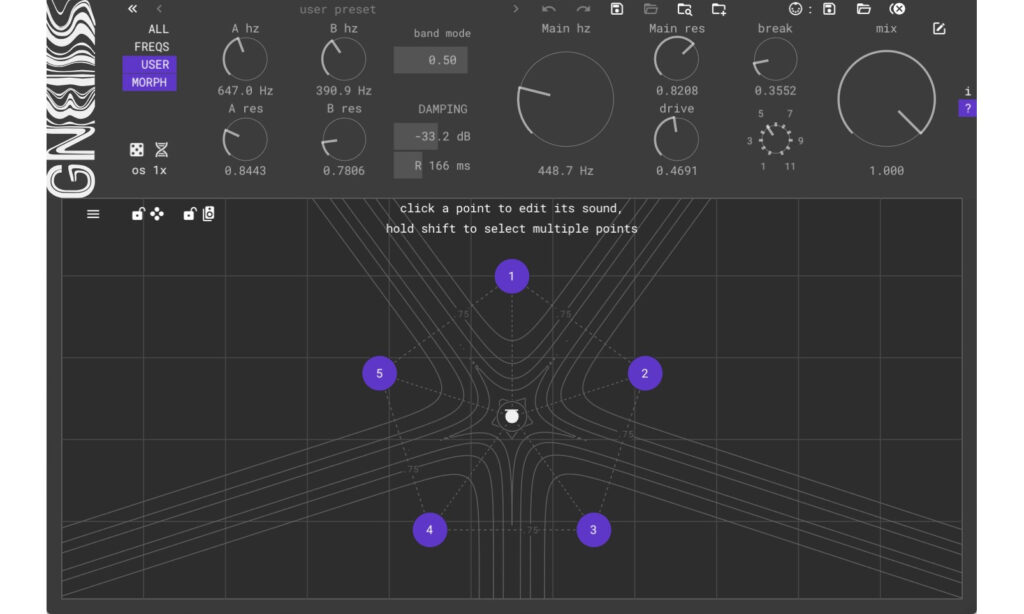Click the open folder icon right of smiley
The width and height of the screenshot is (1024, 614).
pyautogui.click(x=863, y=8)
